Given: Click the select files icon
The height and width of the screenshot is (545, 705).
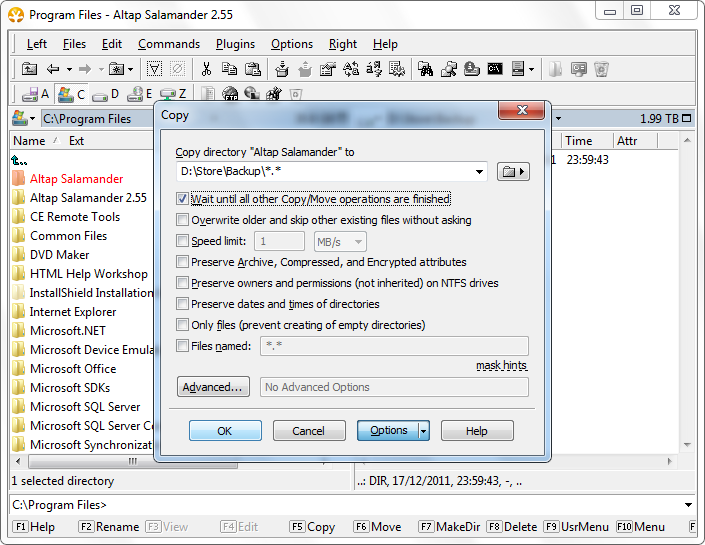Looking at the screenshot, I should tap(154, 69).
